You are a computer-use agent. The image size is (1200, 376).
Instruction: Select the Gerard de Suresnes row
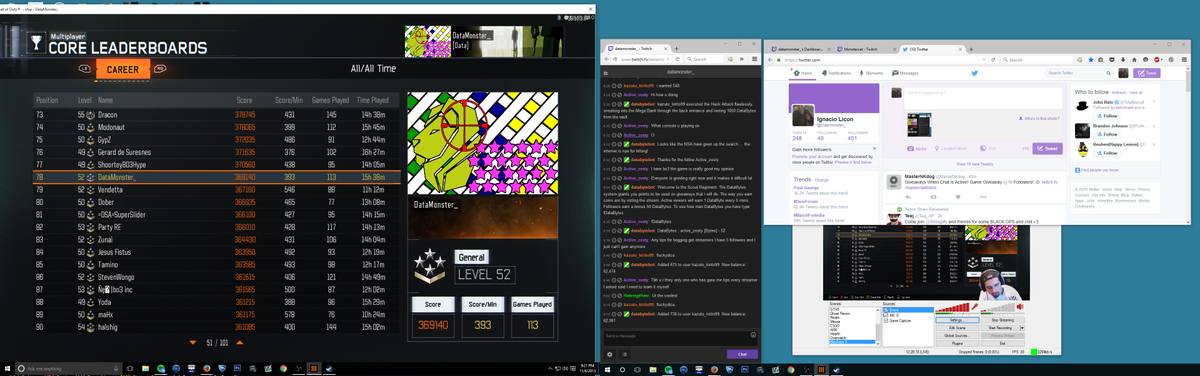215,151
